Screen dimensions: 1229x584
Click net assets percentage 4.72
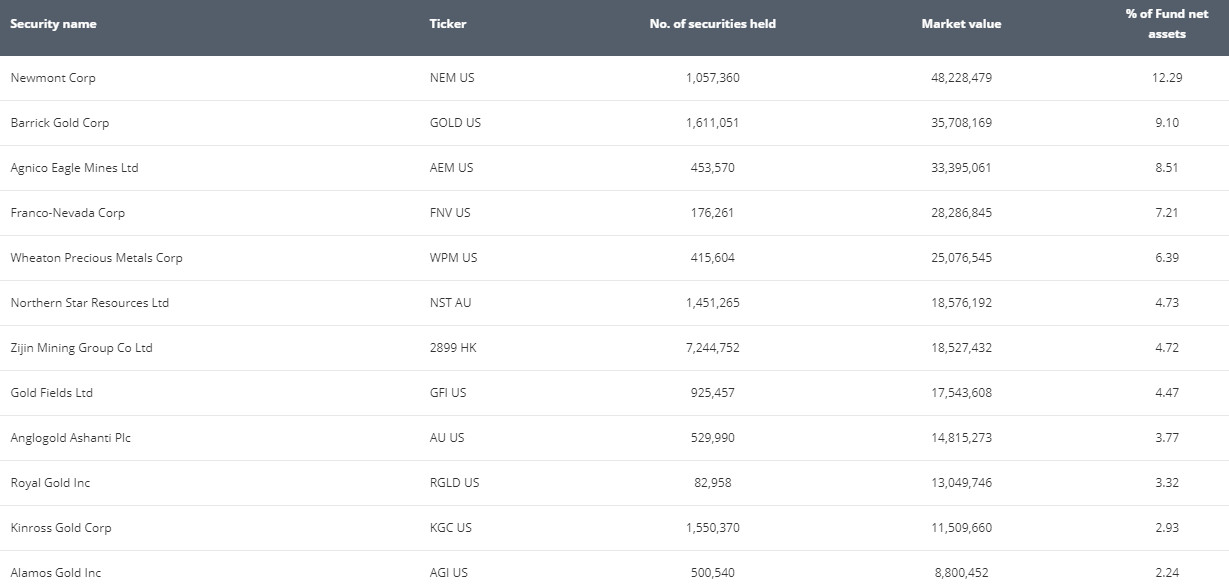pos(1167,348)
